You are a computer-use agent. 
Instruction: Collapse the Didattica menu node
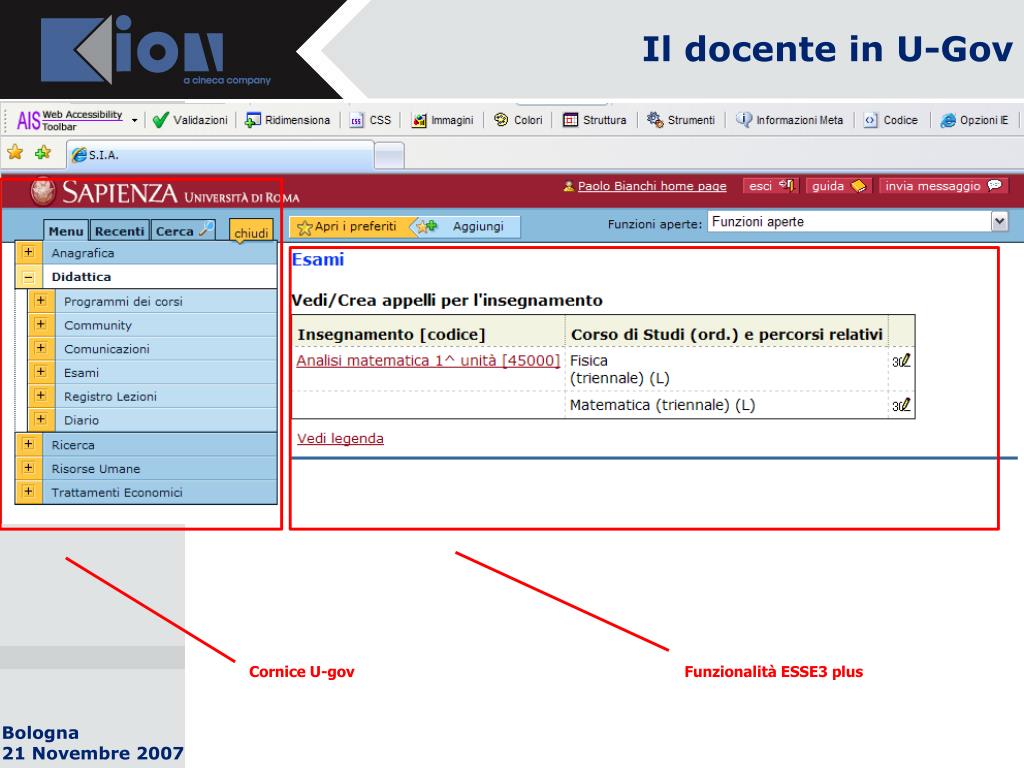[28, 277]
